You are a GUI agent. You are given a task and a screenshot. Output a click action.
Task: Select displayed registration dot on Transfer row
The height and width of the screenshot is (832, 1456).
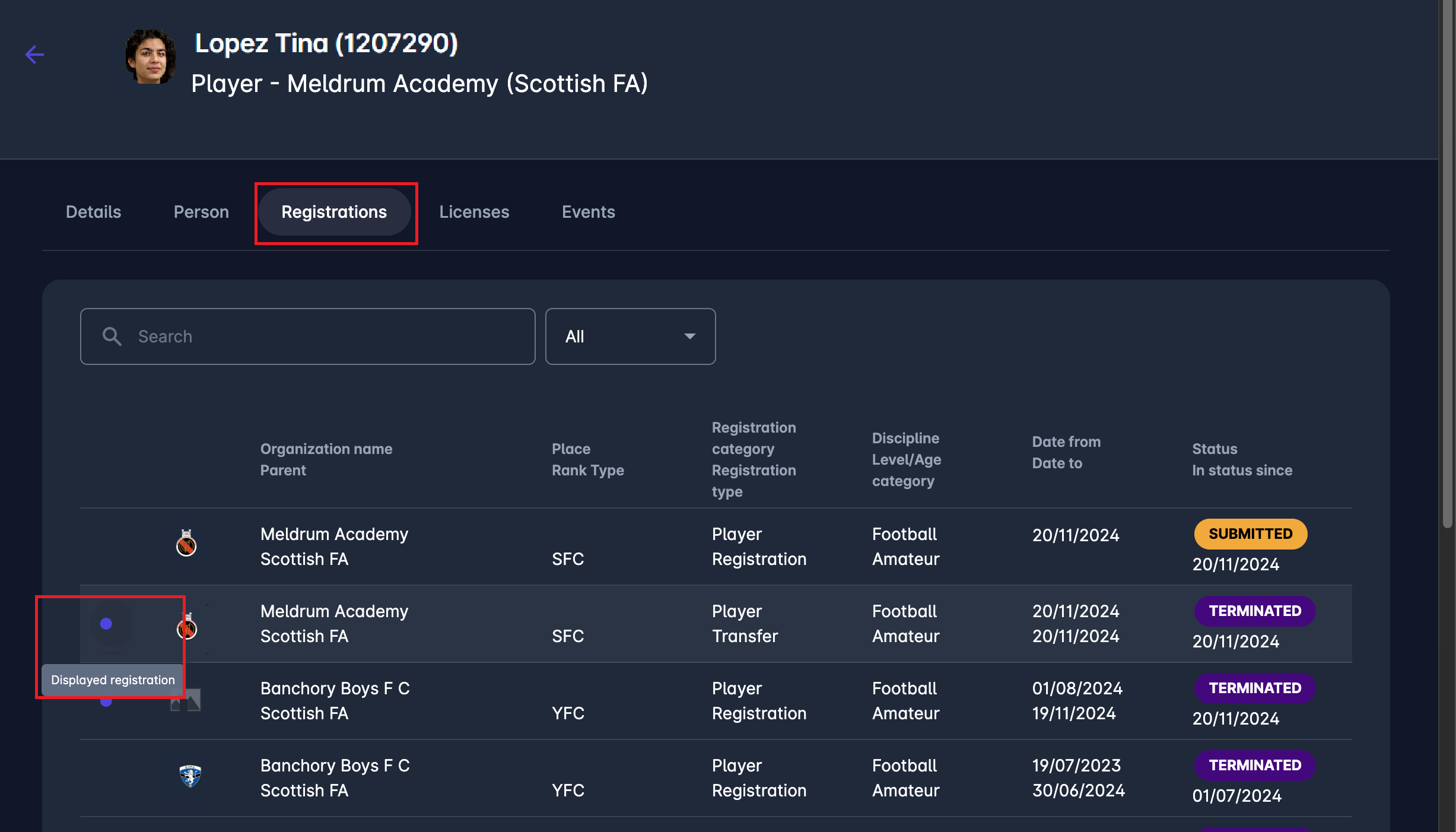coord(106,624)
